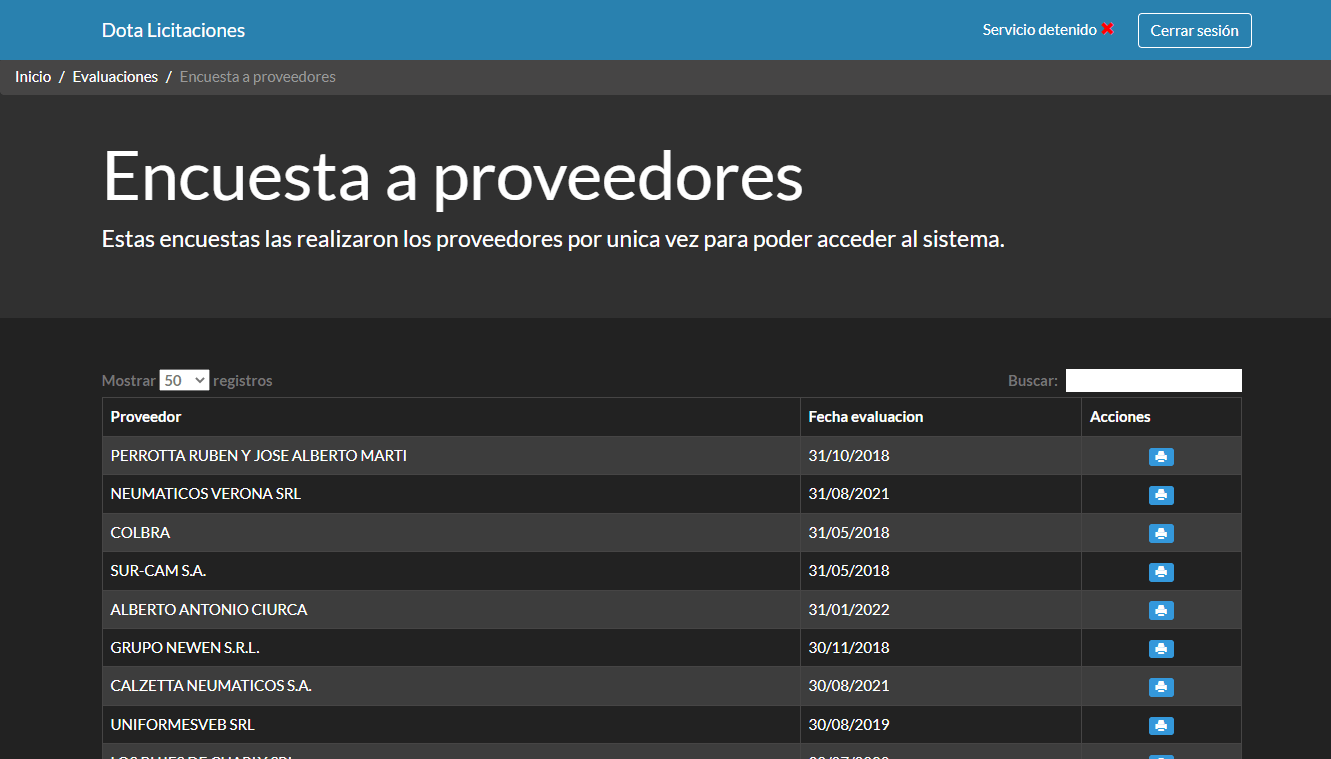Screen dimensions: 1331x759
Task: Click the print icon in COLBRA row
Action: tap(1160, 533)
